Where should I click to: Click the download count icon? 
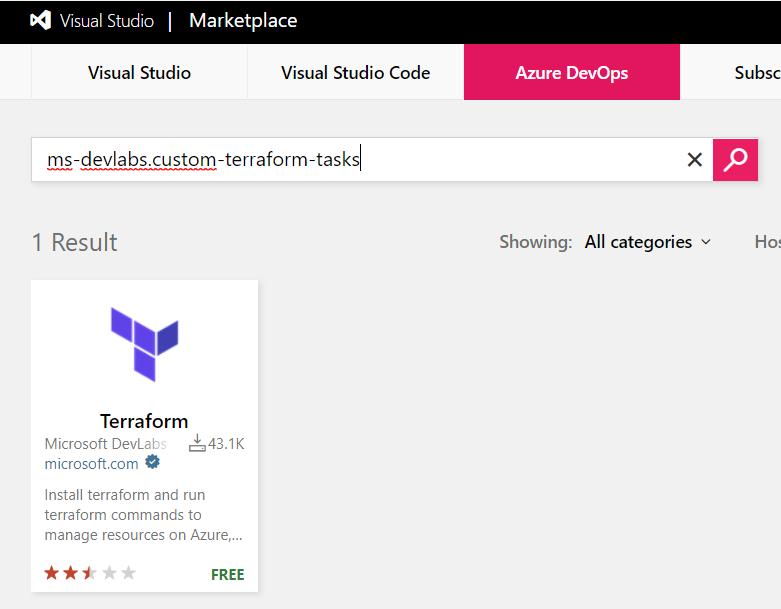click(197, 443)
